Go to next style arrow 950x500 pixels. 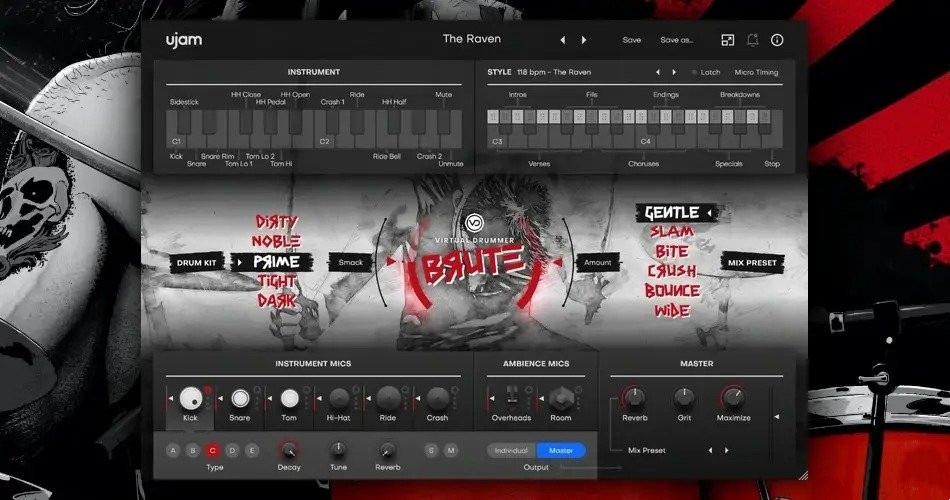pyautogui.click(x=674, y=72)
